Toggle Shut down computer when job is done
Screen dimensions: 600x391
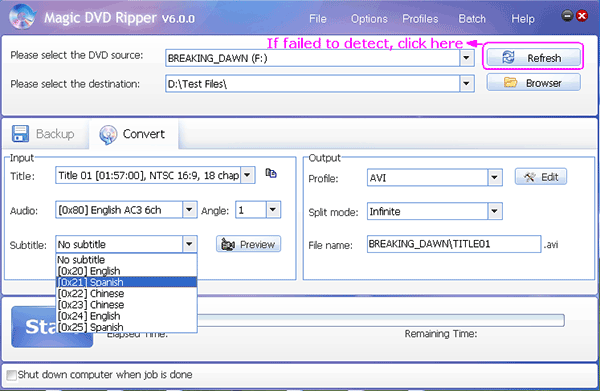pos(12,375)
